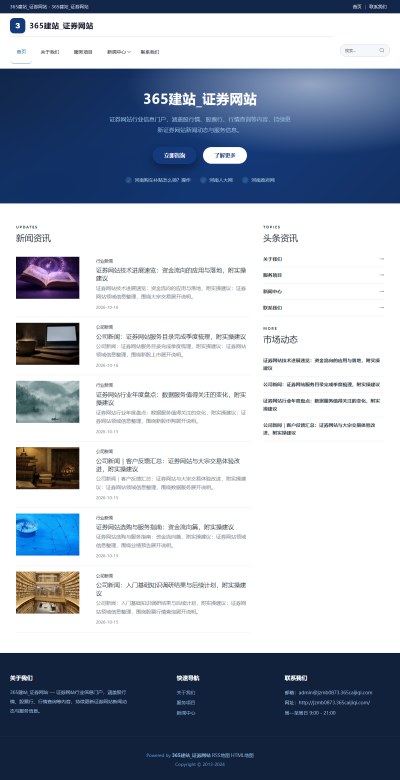Image resolution: width=400 pixels, height=780 pixels.
Task: Click the arrow icon beside sidebar 关于我们
Action: click(x=382, y=259)
